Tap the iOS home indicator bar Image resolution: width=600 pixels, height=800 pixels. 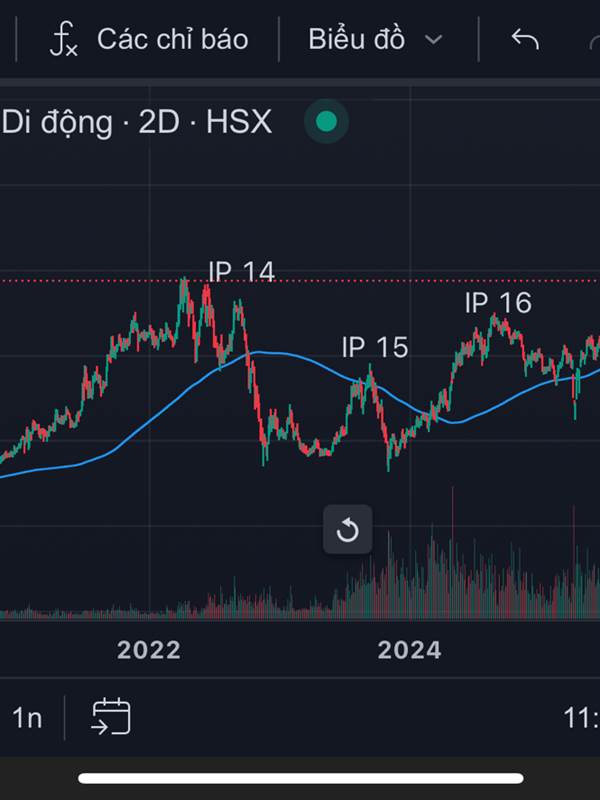click(301, 778)
